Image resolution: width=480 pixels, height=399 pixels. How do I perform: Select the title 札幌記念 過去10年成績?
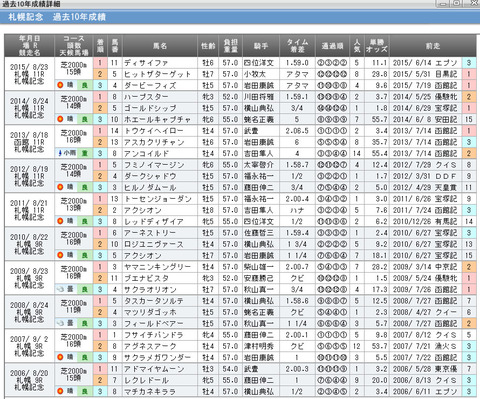click(57, 17)
